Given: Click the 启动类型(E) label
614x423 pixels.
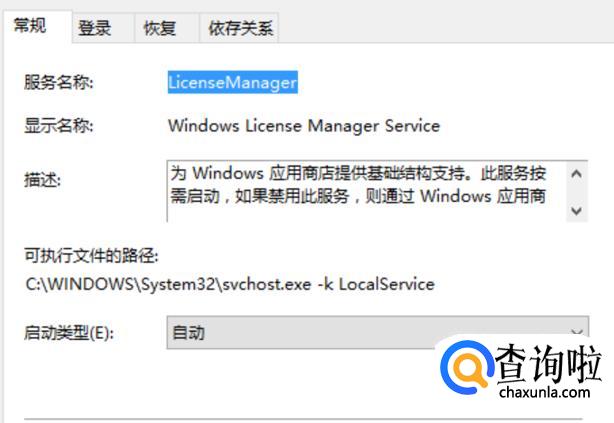Looking at the screenshot, I should pyautogui.click(x=69, y=333).
